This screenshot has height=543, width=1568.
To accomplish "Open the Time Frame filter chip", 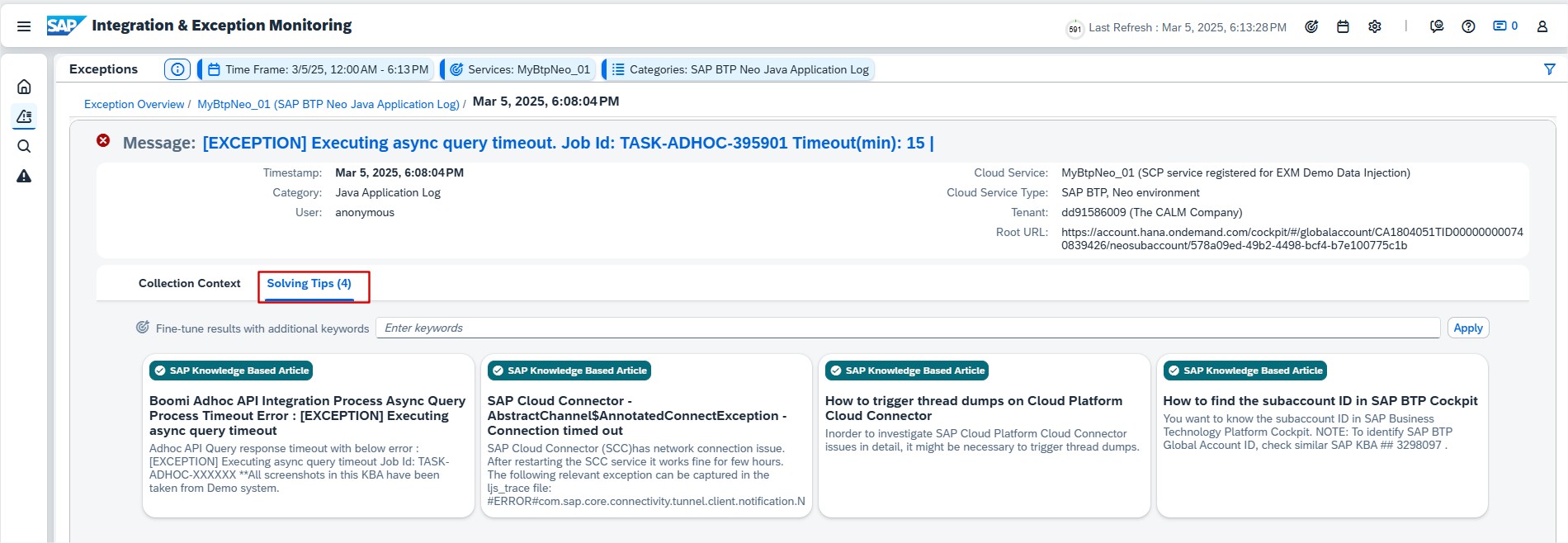I will (318, 69).
